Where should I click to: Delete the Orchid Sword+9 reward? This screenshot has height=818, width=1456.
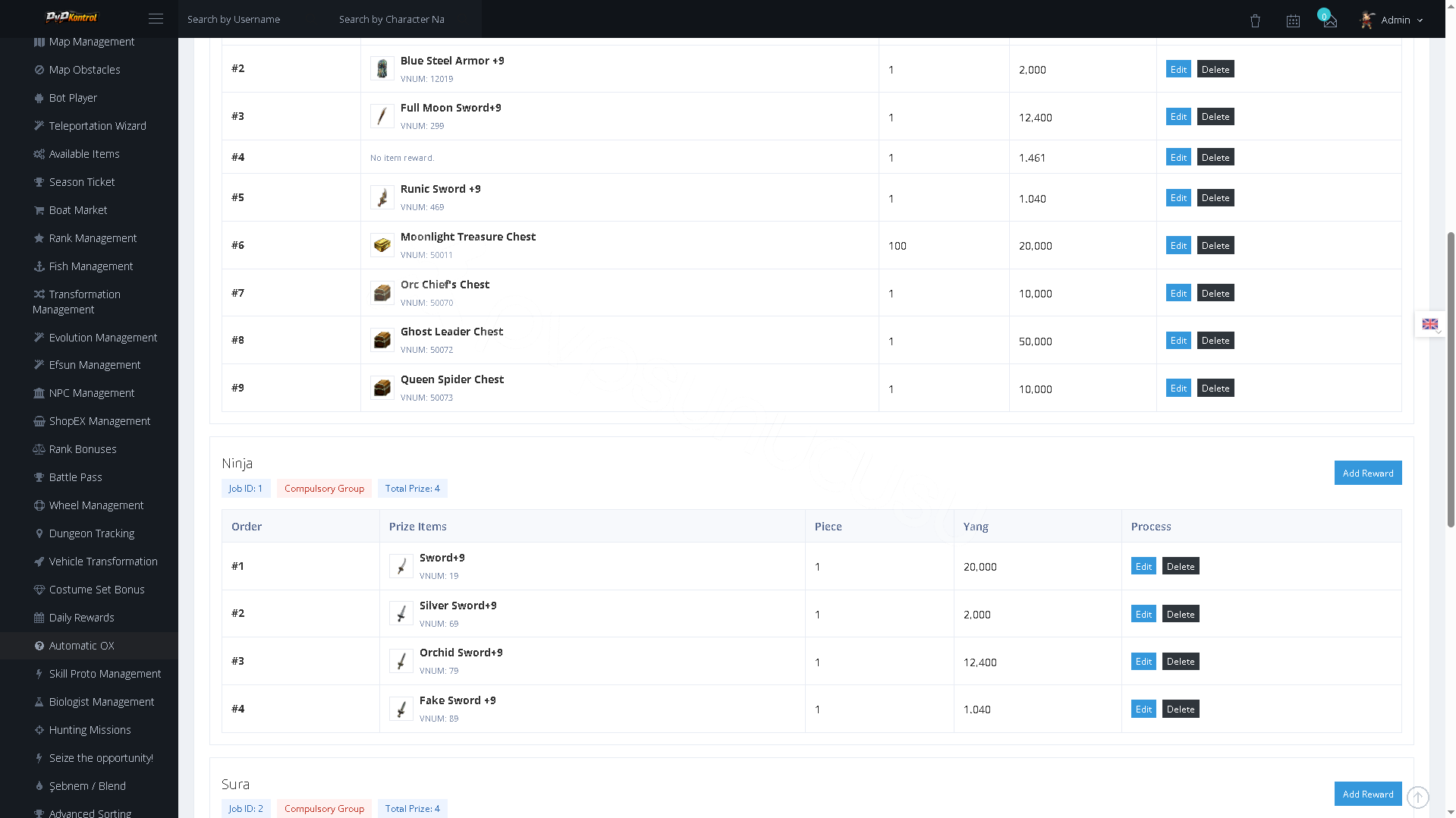point(1180,662)
